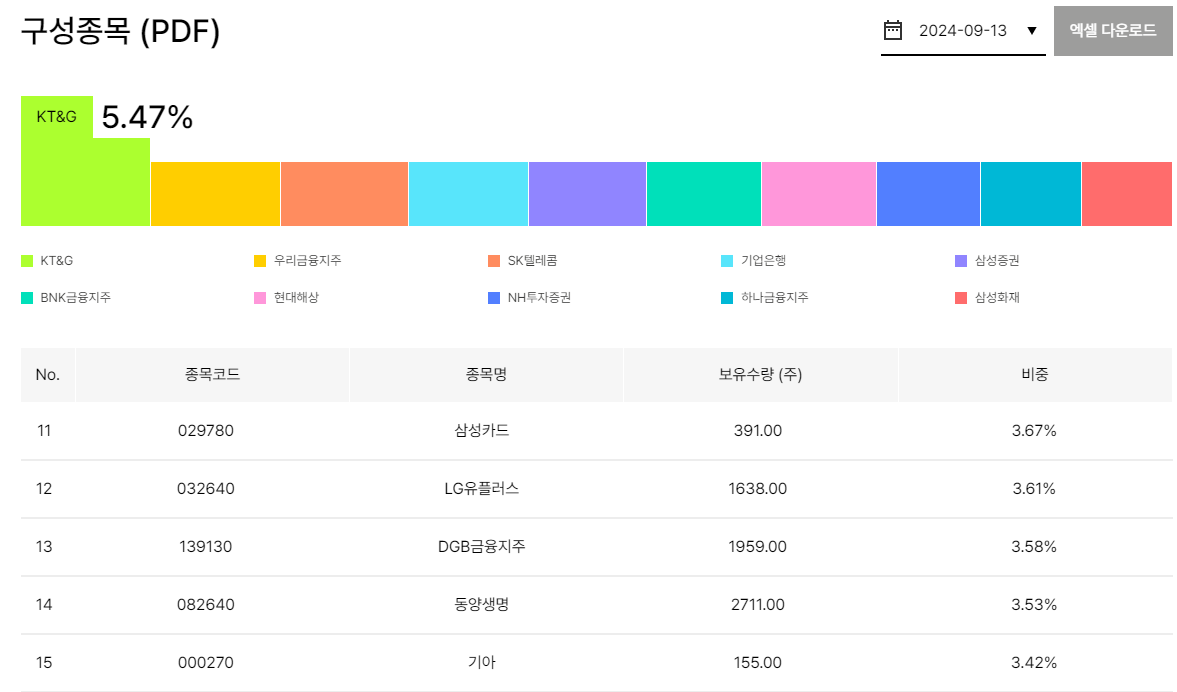Click KT&G legend color square
Screen dimensions: 1177x692
[x=27, y=261]
